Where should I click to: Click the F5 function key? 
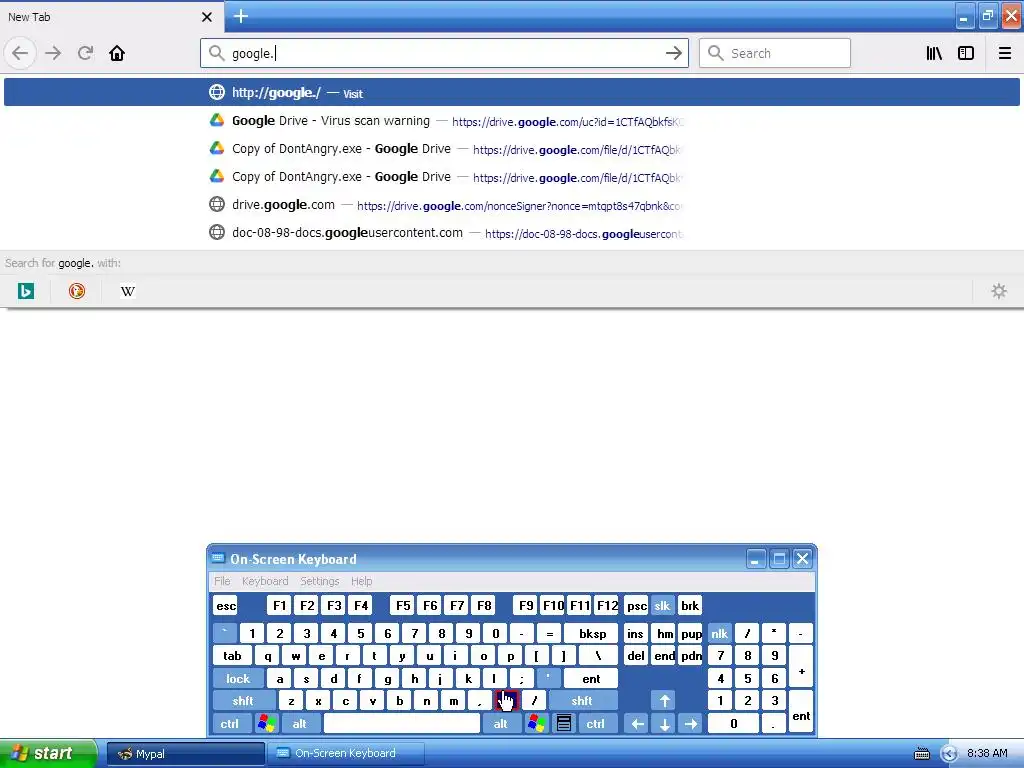[x=403, y=606]
